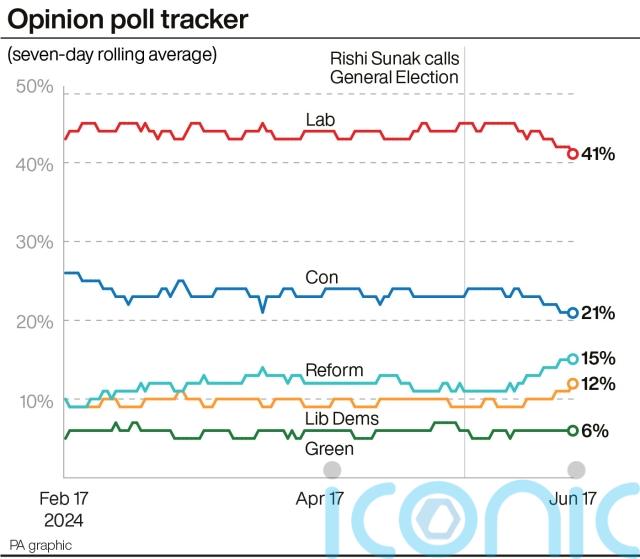This screenshot has height=559, width=640.
Task: Click the teal Reform endpoint circle marker
Action: click(x=573, y=358)
